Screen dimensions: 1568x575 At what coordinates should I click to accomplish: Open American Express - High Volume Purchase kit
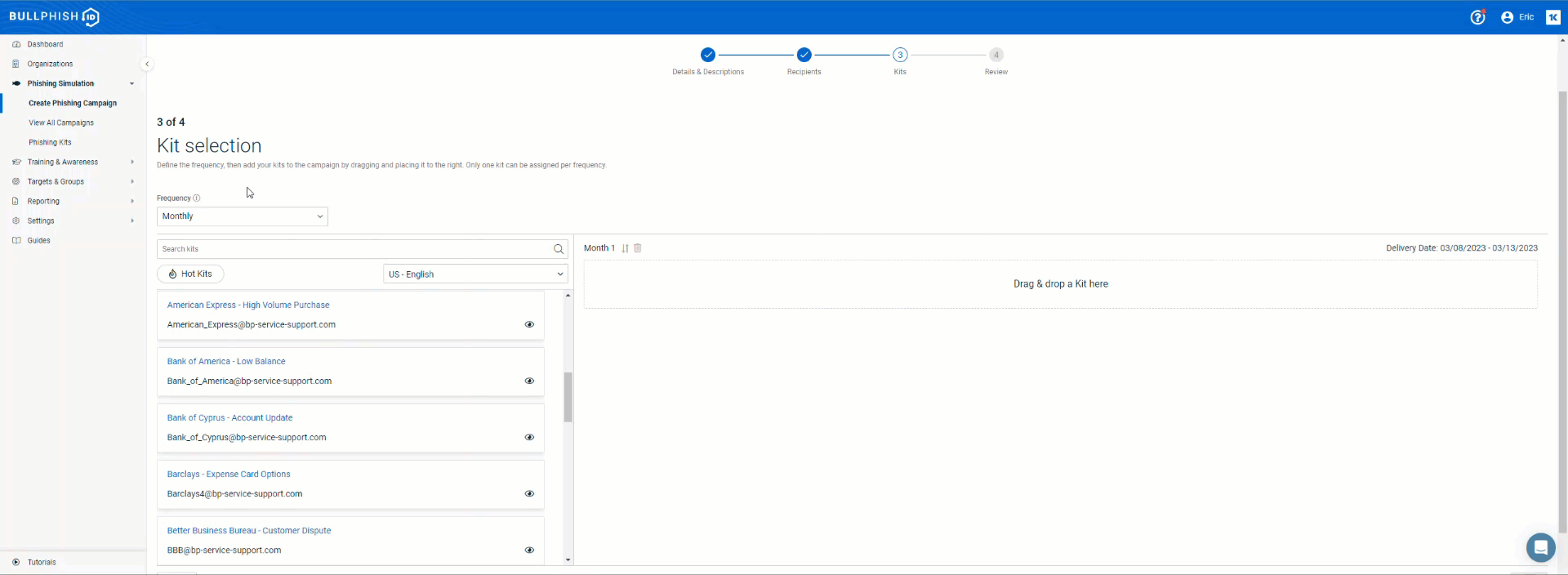[x=248, y=305]
